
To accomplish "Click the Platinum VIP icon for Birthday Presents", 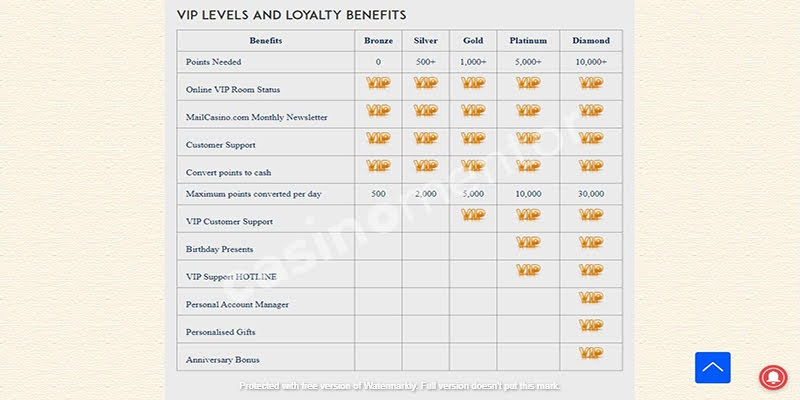I will (x=528, y=242).
